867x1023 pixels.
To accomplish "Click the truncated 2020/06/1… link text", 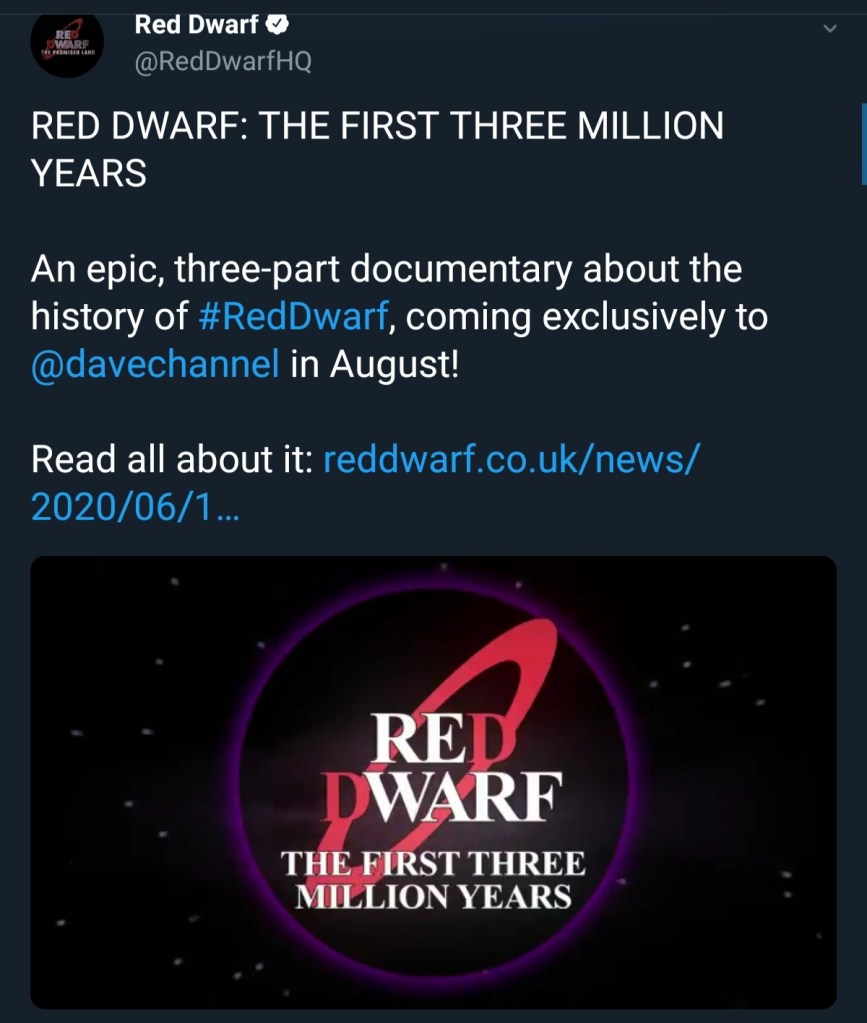I will pyautogui.click(x=135, y=507).
